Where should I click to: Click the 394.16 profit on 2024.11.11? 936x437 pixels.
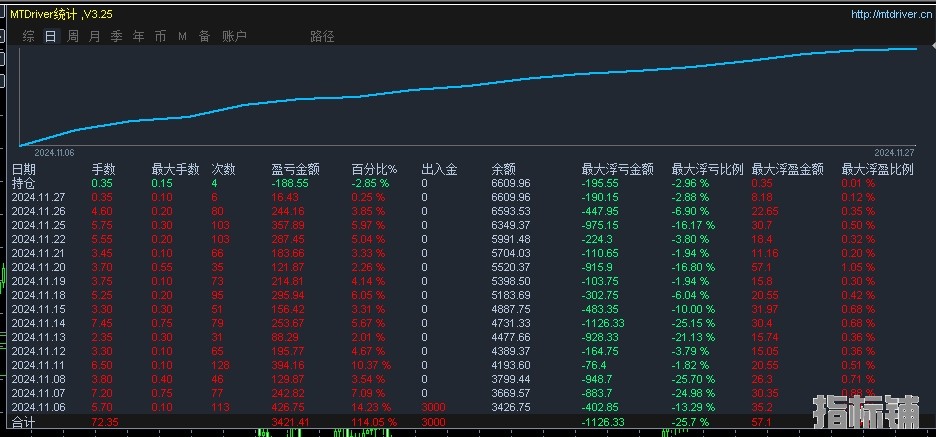click(x=288, y=365)
